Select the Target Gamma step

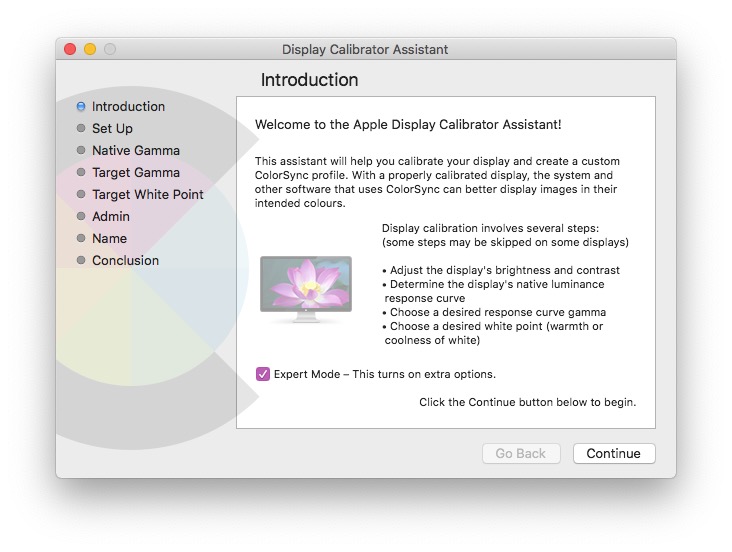(136, 172)
